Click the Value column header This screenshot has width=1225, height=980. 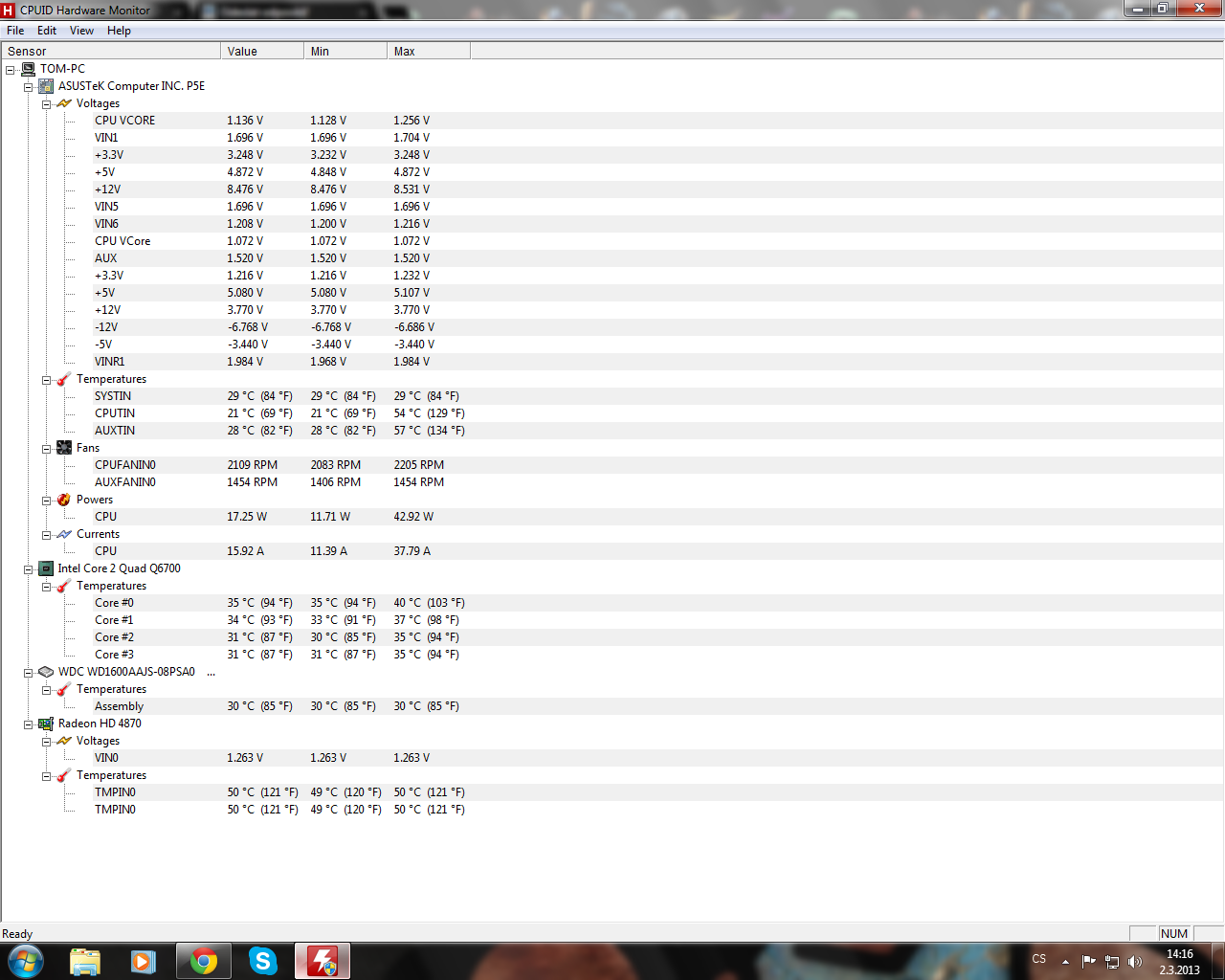click(x=262, y=52)
